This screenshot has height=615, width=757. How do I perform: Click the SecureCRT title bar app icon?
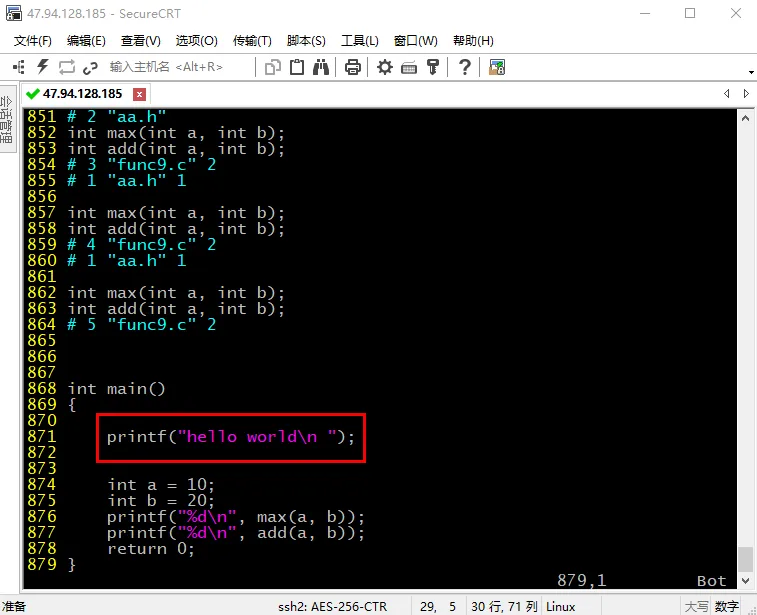[x=14, y=13]
